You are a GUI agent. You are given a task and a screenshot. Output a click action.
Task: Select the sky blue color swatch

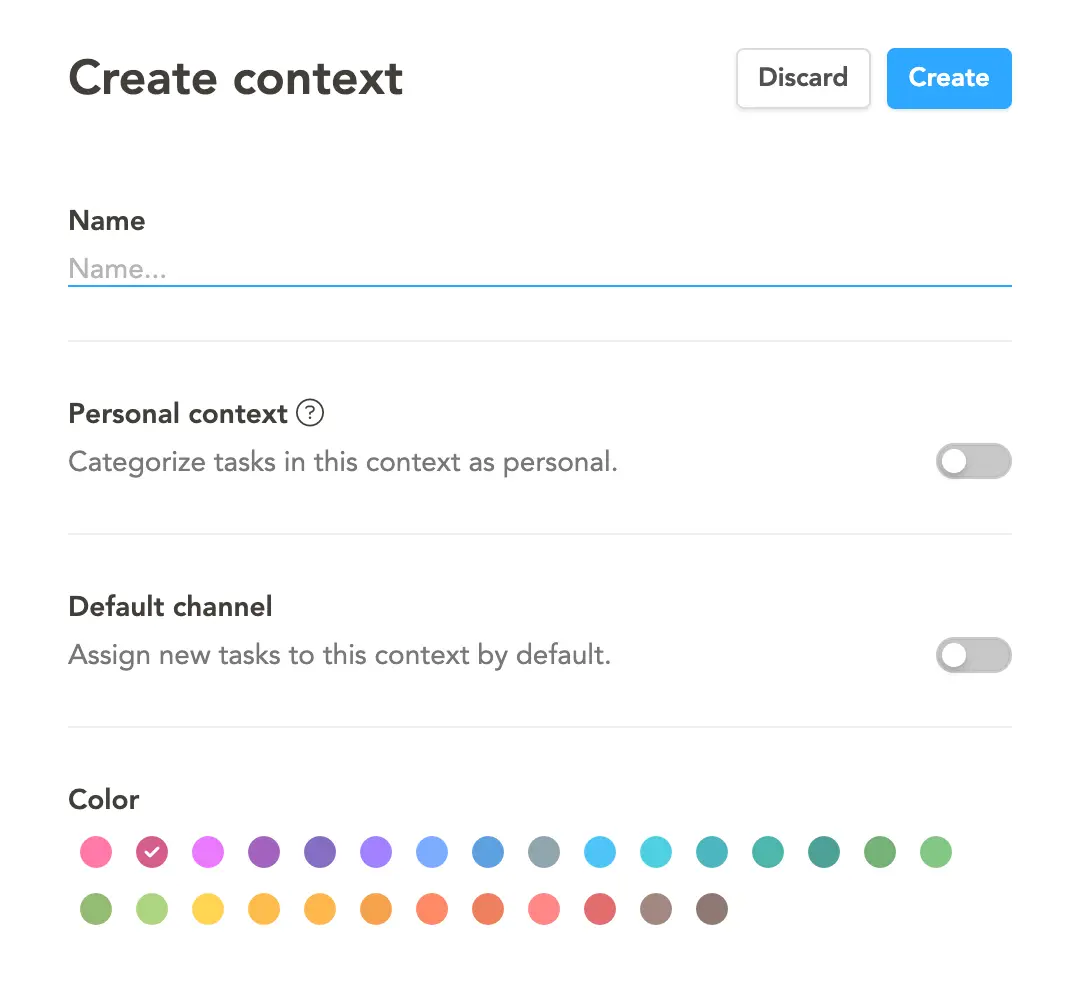(600, 852)
